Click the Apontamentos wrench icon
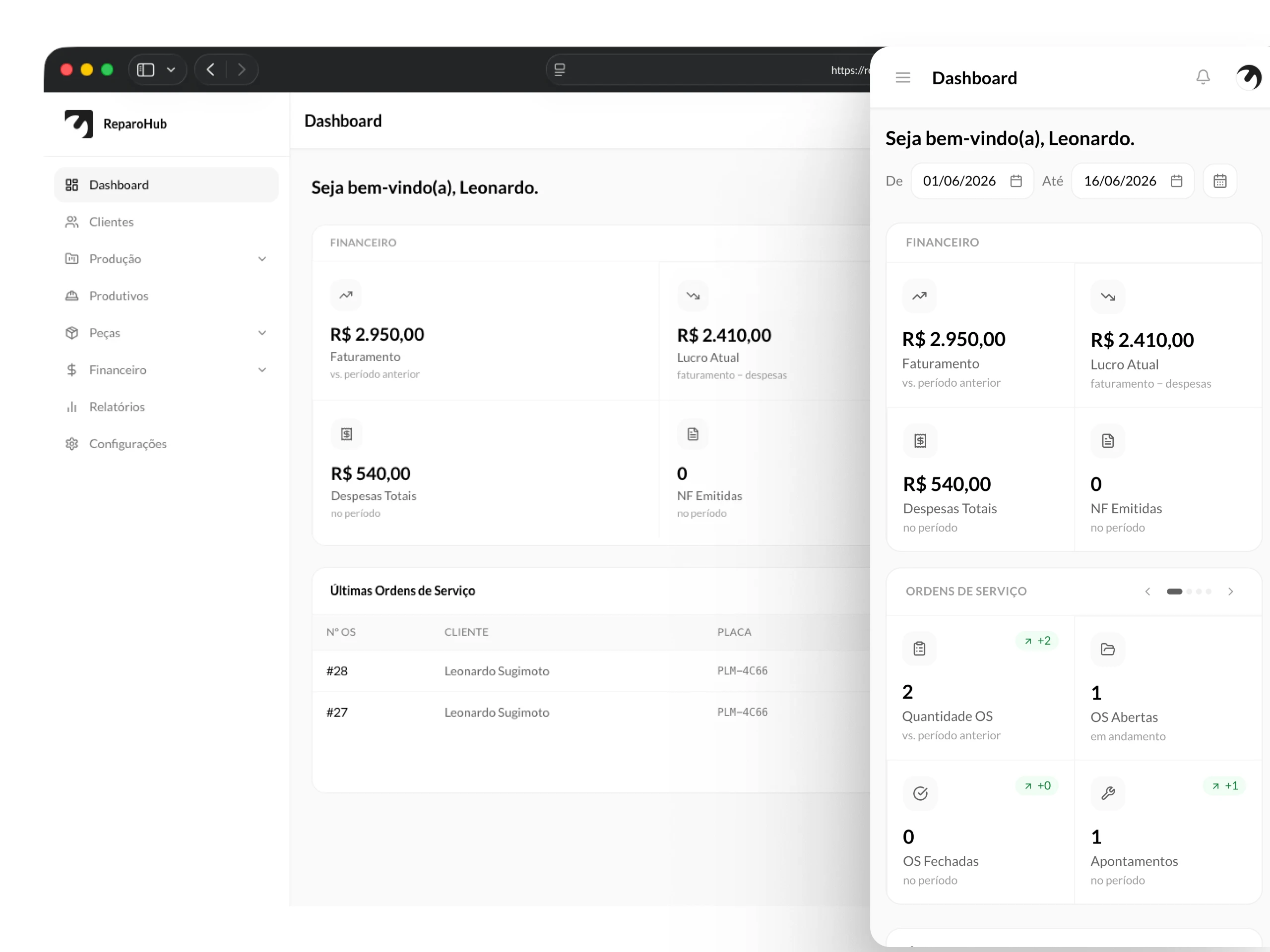 [x=1107, y=793]
